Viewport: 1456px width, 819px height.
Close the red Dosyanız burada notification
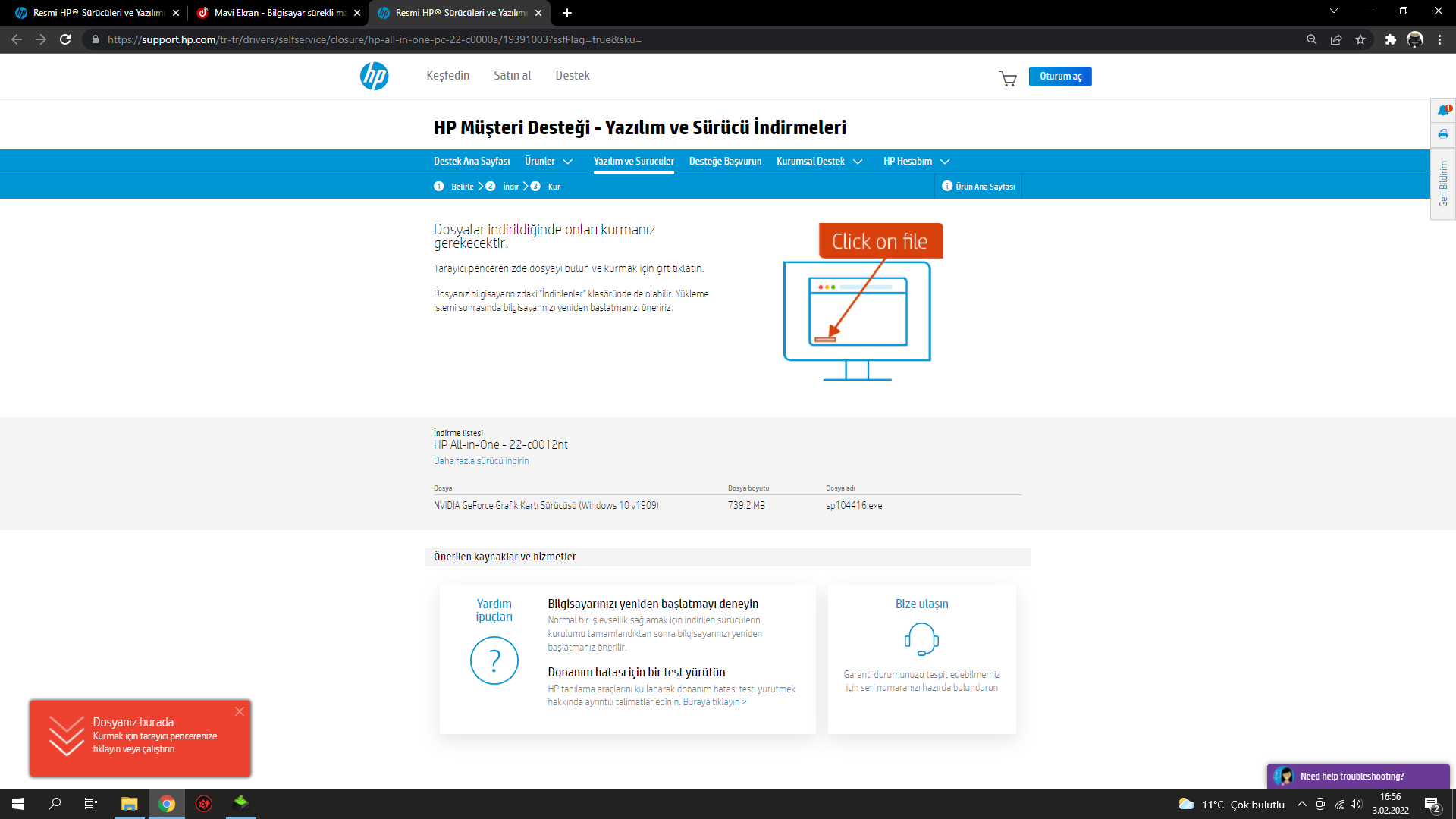click(240, 711)
